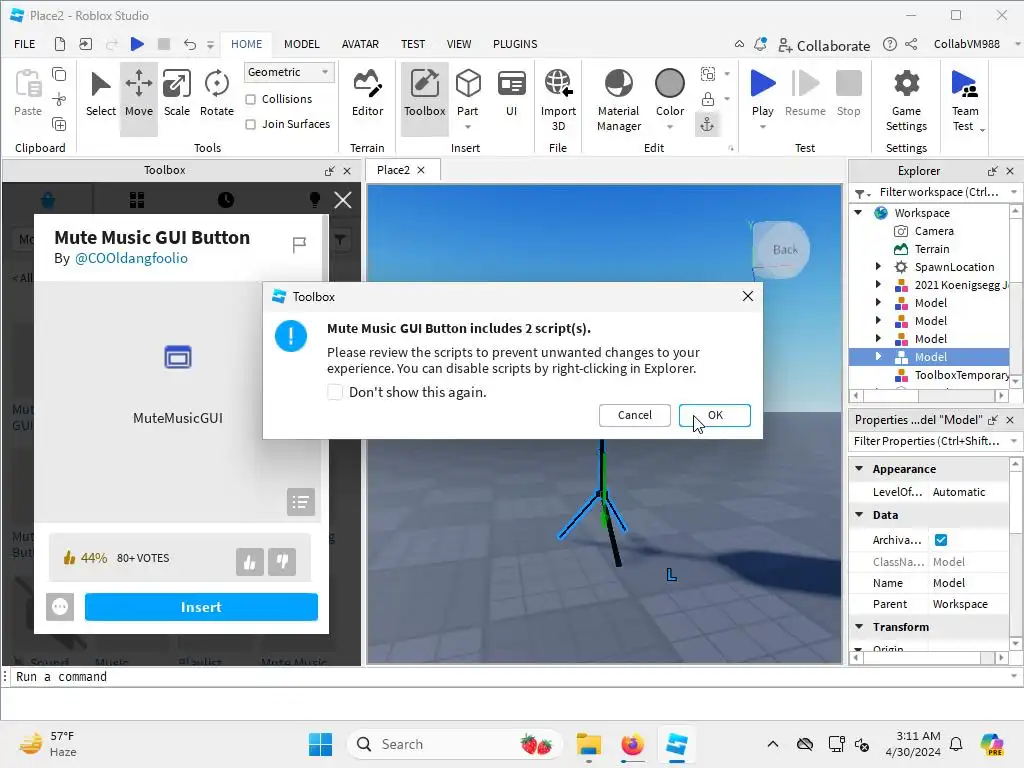The image size is (1024, 768).
Task: Click the Lock tool icon
Action: pos(707,99)
